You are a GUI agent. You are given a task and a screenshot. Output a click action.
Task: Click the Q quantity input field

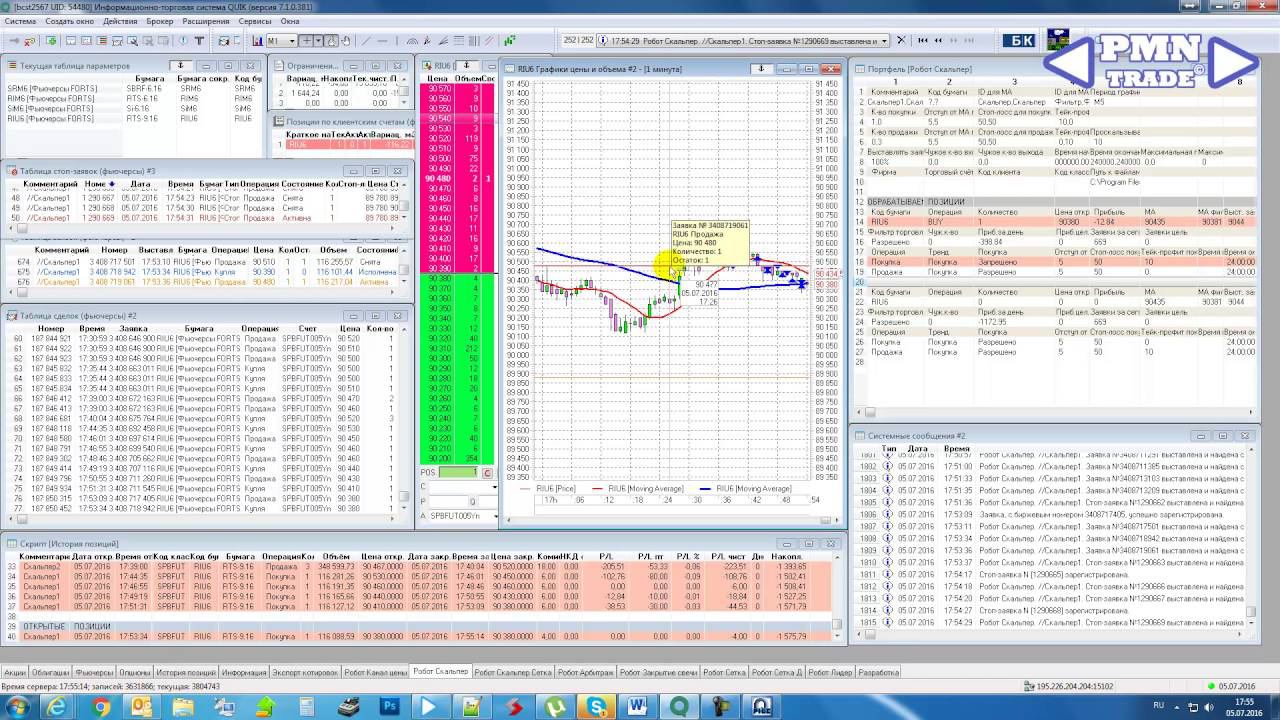point(486,502)
